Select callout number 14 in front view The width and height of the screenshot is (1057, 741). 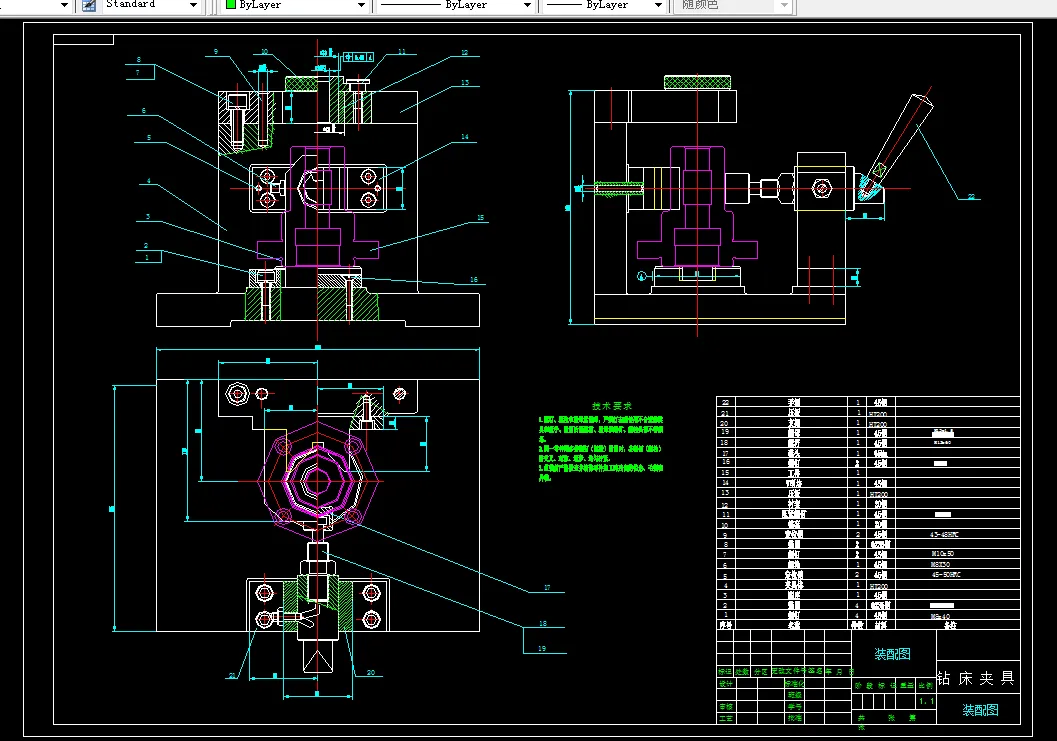pyautogui.click(x=464, y=136)
